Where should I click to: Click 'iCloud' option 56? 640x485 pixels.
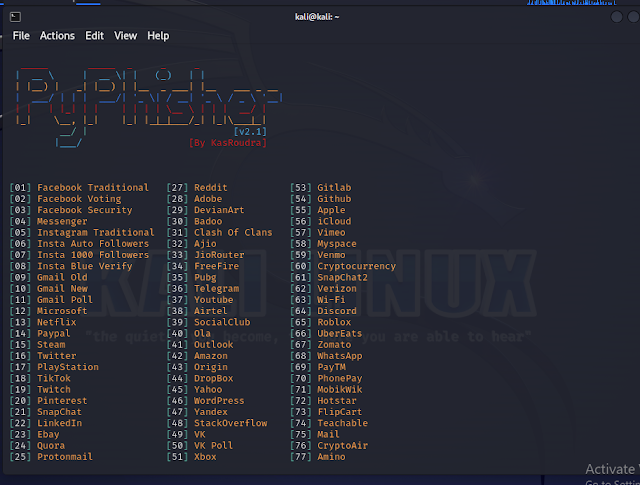[x=334, y=221]
